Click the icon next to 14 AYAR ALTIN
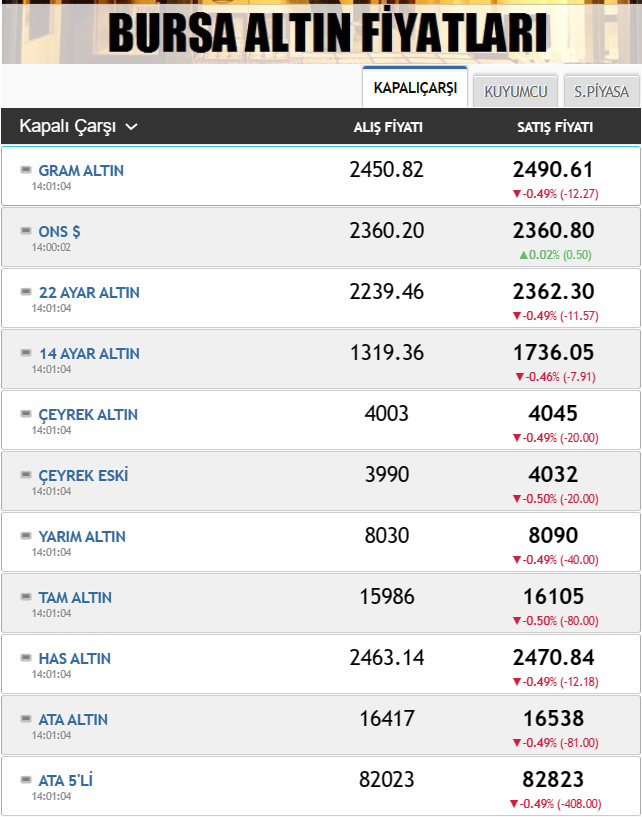This screenshot has height=817, width=642. tap(26, 354)
